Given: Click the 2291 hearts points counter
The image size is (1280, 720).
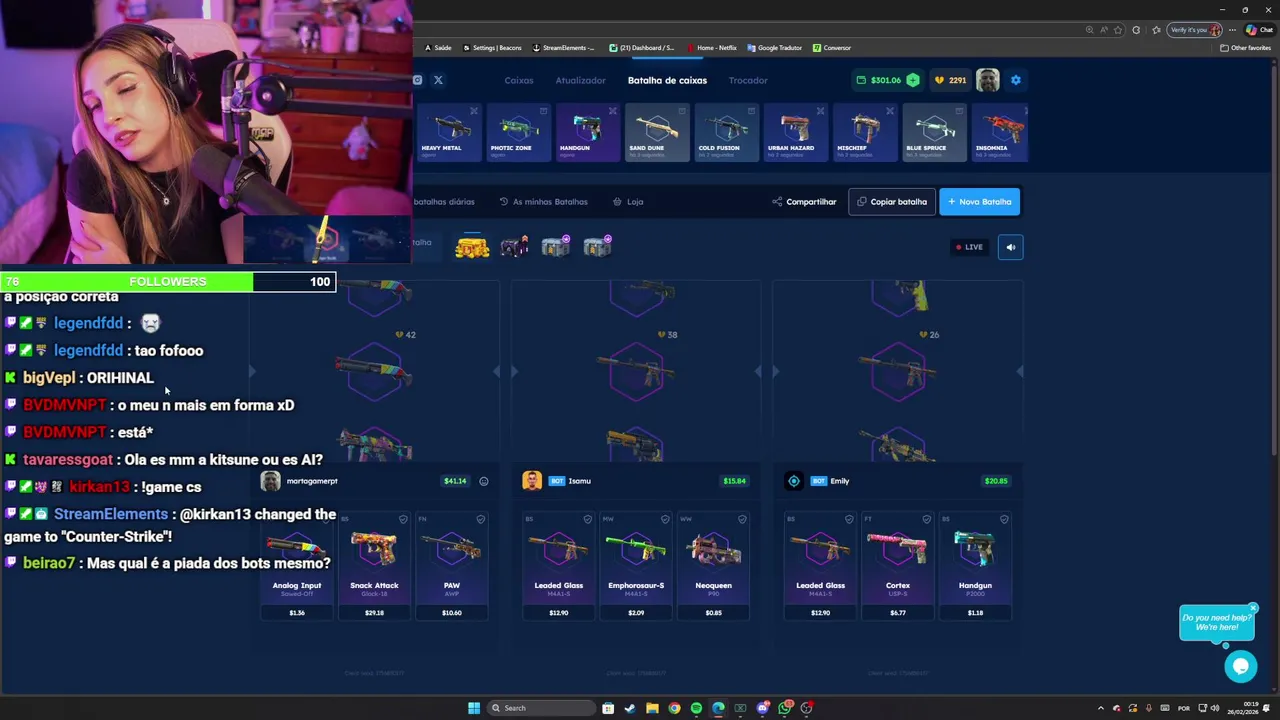Looking at the screenshot, I should (x=950, y=80).
